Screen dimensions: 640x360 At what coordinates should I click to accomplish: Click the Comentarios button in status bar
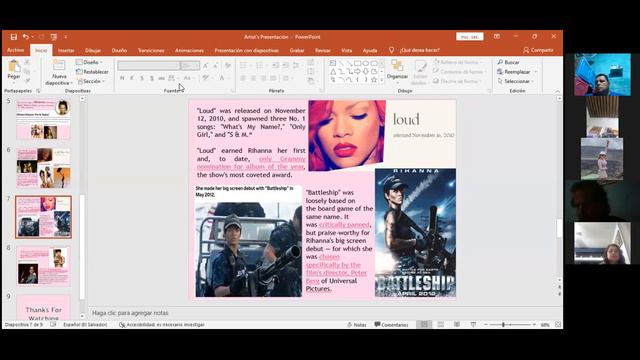tap(391, 325)
